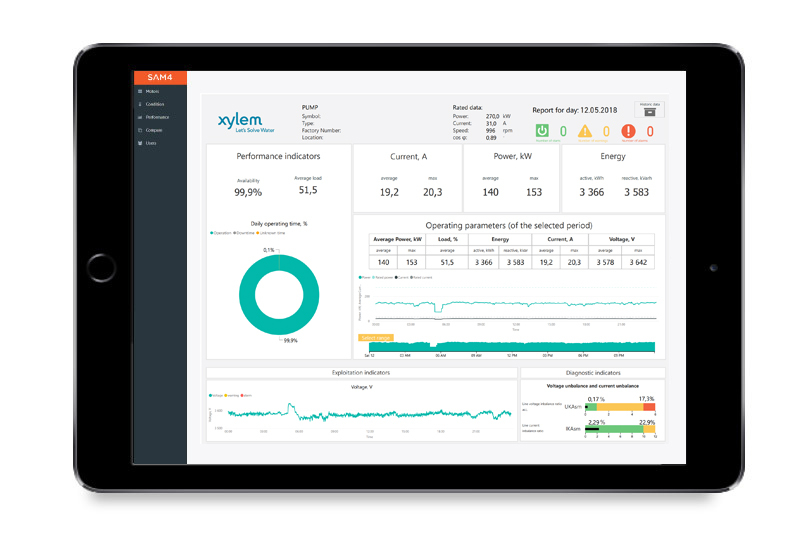Click the Condition icon in the sidebar
Screen dimensions: 806x536
[x=140, y=104]
